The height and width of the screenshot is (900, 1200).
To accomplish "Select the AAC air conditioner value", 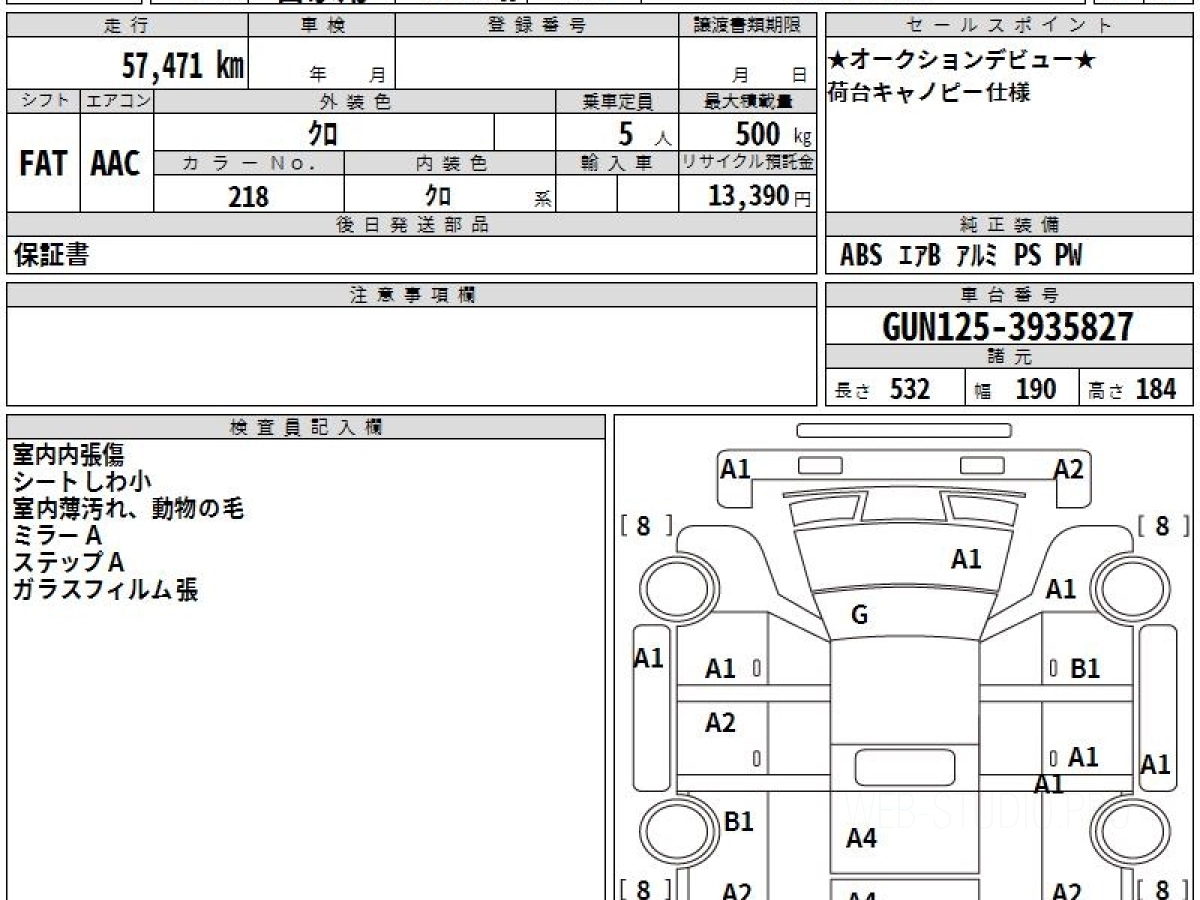I will click(116, 163).
